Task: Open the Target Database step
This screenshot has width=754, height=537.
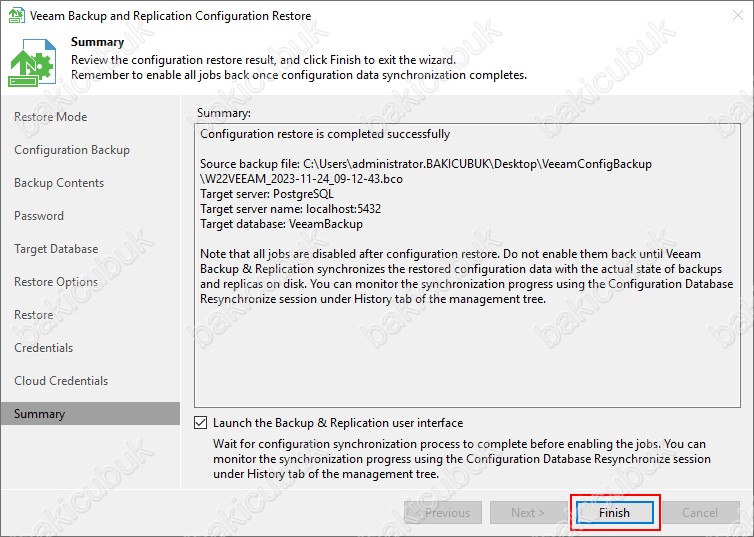Action: coord(56,249)
